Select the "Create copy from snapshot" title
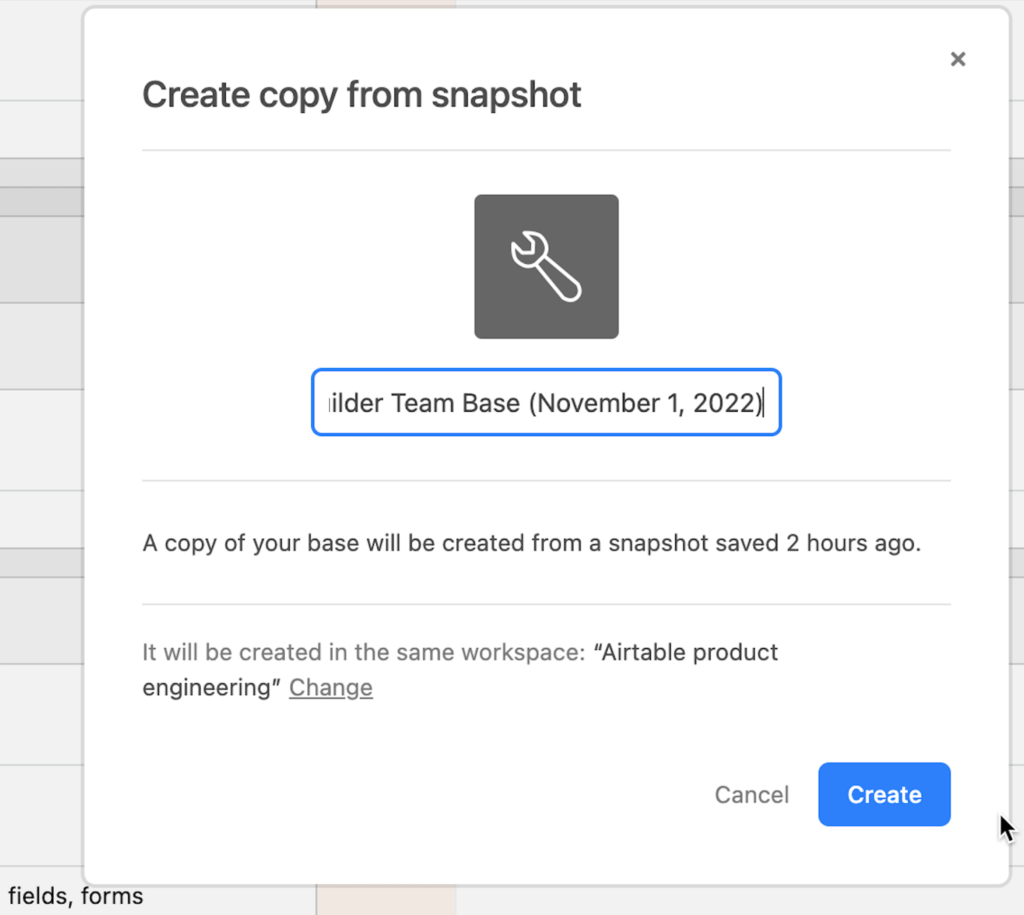 tap(362, 94)
